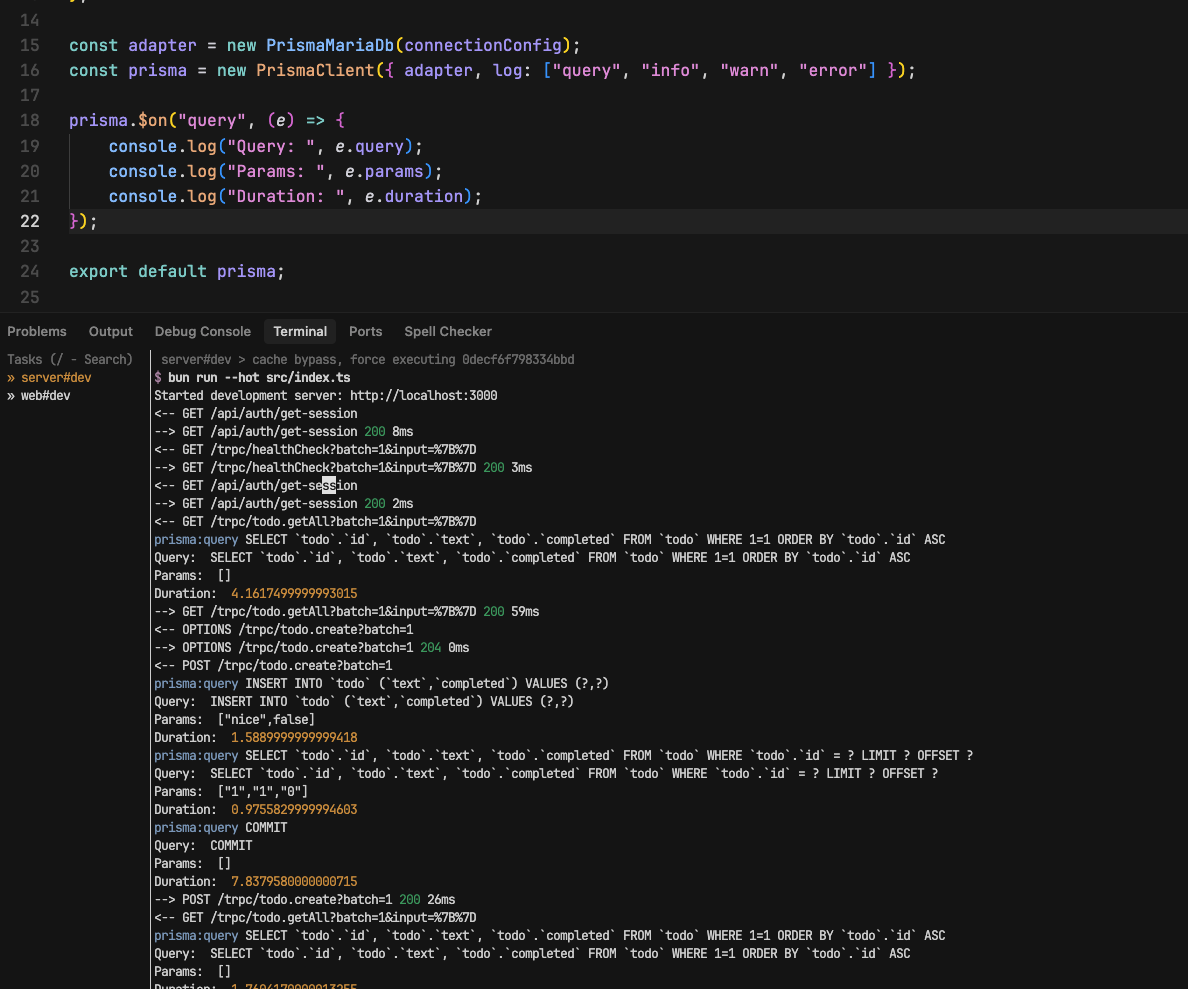Open the http://localhost:3000 link
This screenshot has height=989, width=1188.
[423, 395]
